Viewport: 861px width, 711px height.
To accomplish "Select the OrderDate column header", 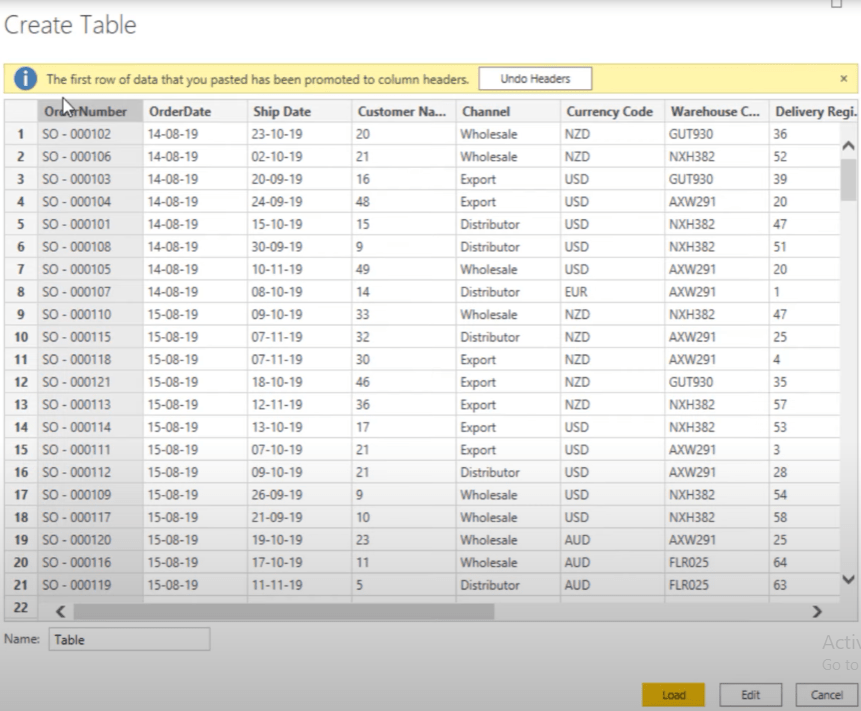I will [x=195, y=111].
